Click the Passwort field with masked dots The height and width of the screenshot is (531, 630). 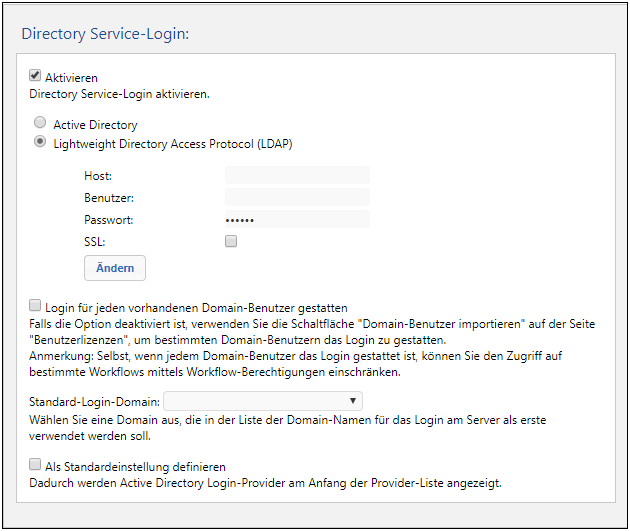tap(297, 219)
